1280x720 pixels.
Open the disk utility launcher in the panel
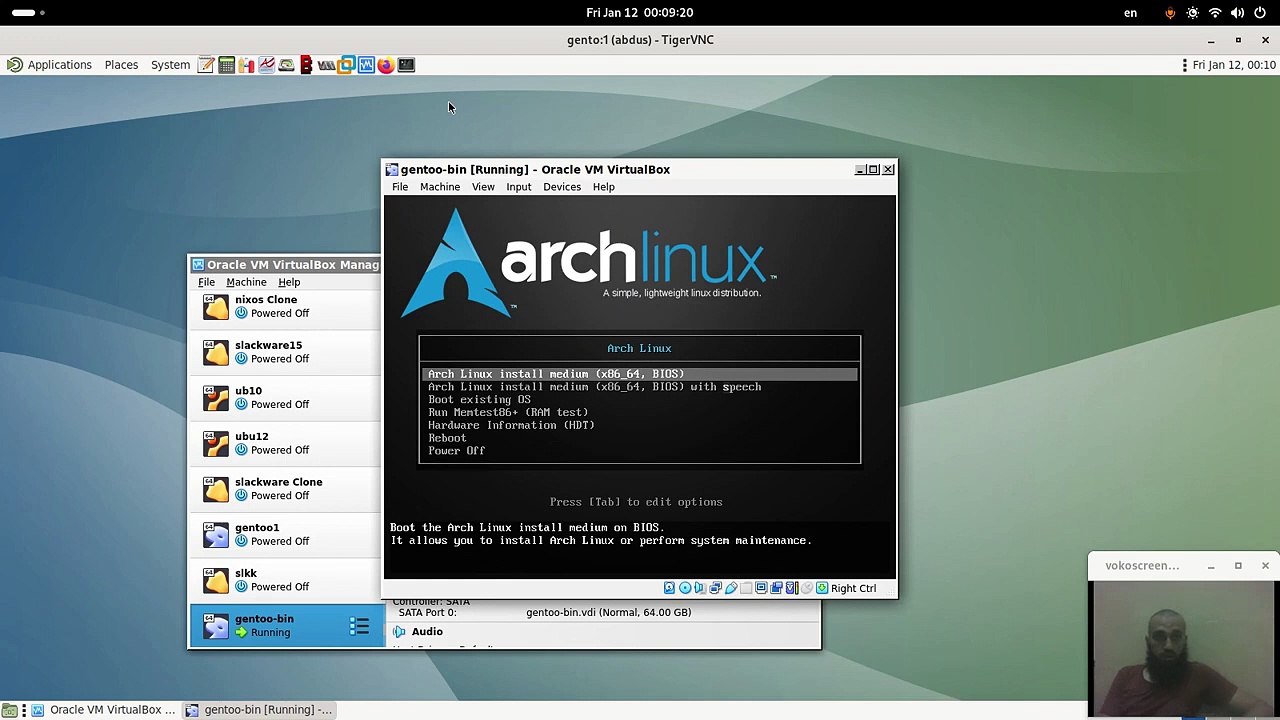pyautogui.click(x=286, y=65)
